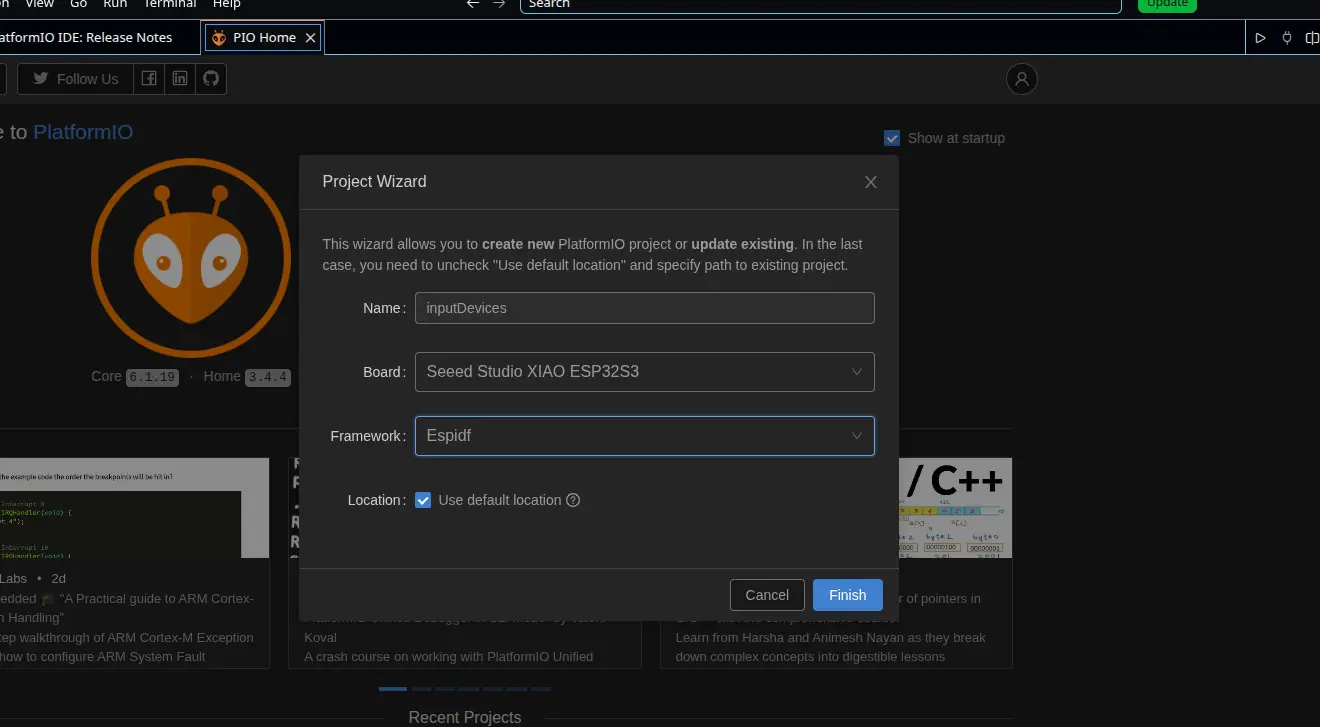Click Finish to create the project

848,595
